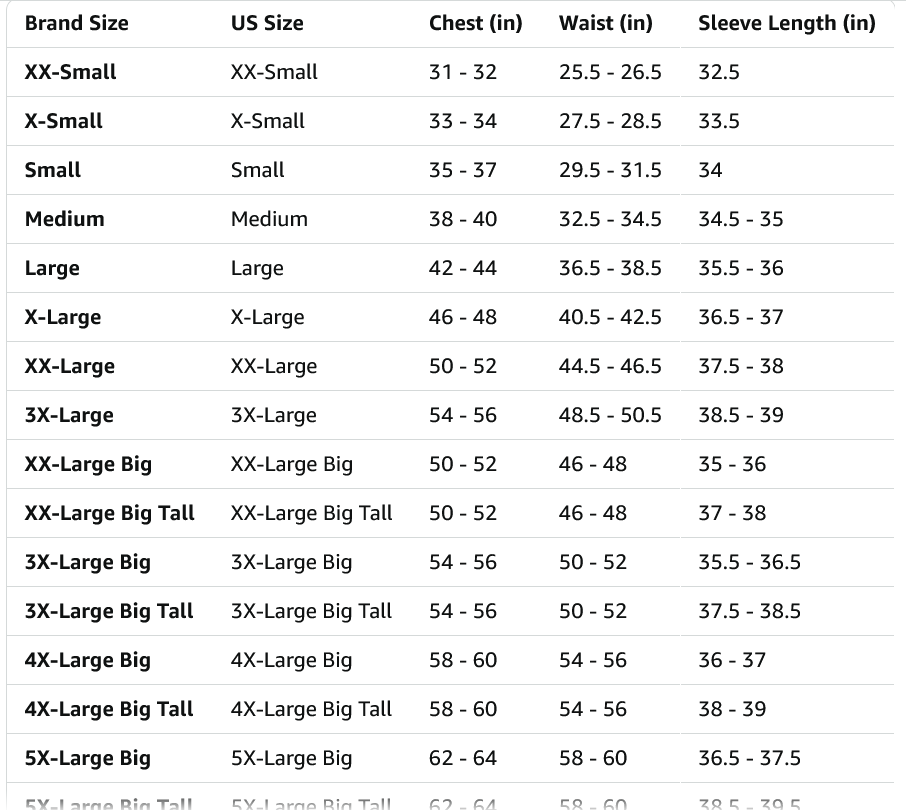Click the Chest (in) column header
This screenshot has height=810, width=906.
[x=475, y=23]
